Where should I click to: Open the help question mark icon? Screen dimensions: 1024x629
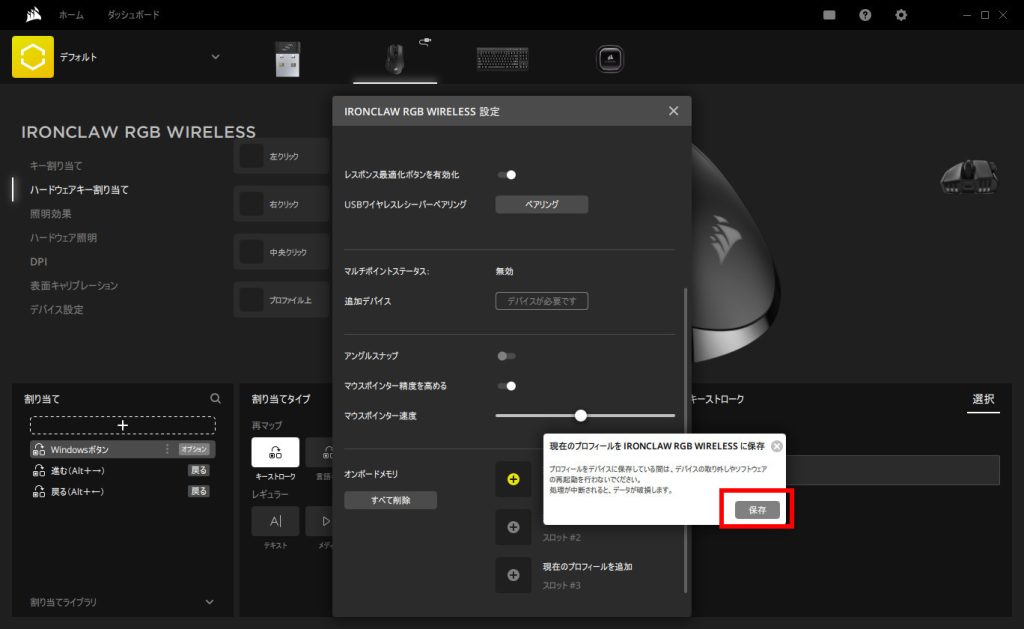coord(865,15)
